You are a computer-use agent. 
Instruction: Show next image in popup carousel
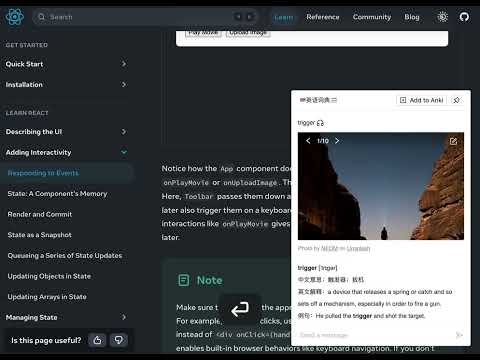tap(337, 141)
